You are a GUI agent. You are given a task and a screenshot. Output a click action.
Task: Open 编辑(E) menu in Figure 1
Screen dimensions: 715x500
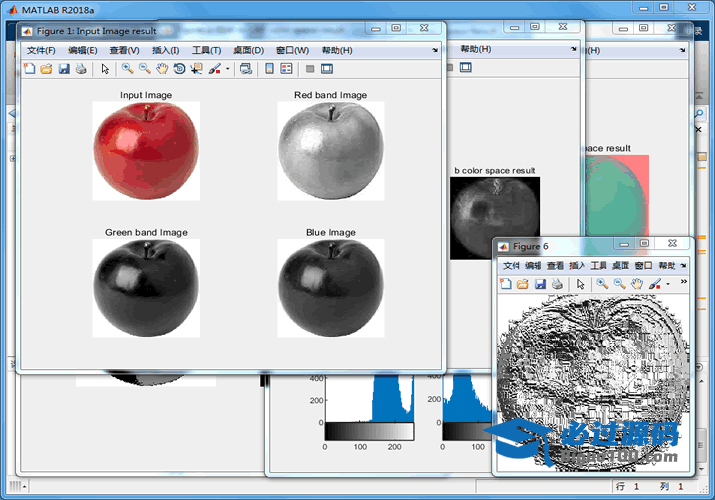point(83,50)
